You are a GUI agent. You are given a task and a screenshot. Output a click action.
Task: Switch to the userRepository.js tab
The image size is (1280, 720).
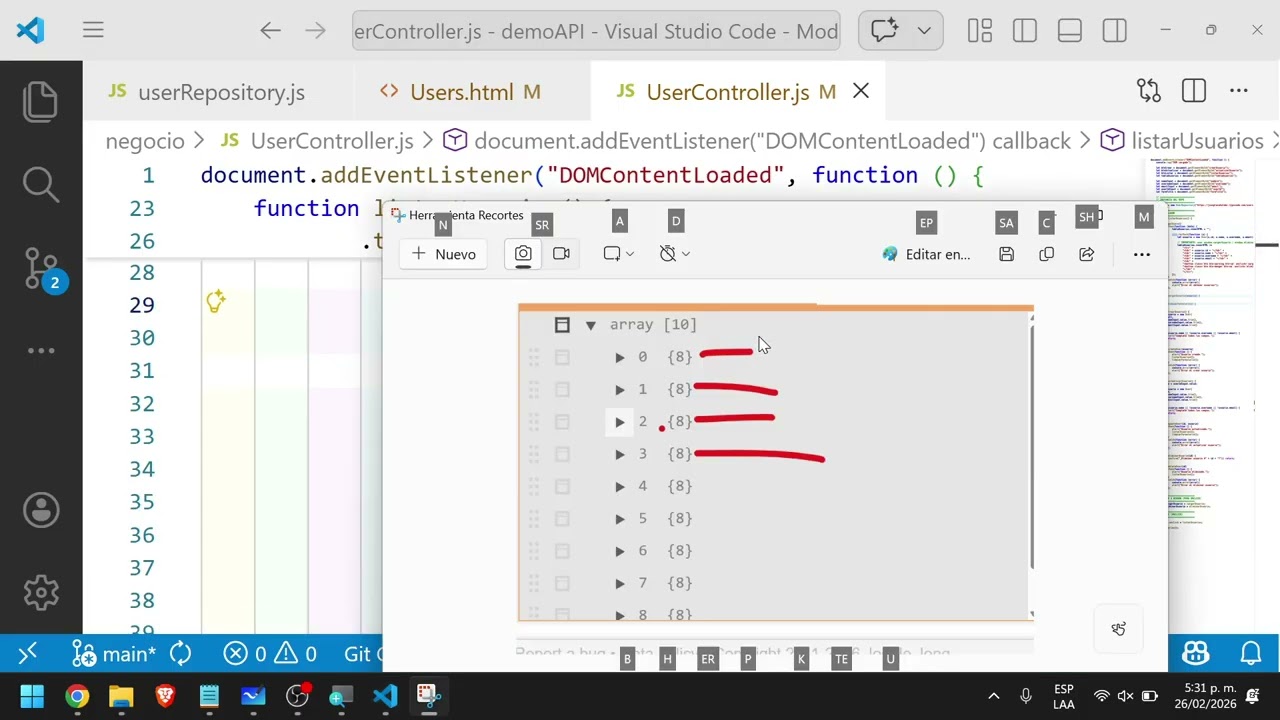point(220,92)
